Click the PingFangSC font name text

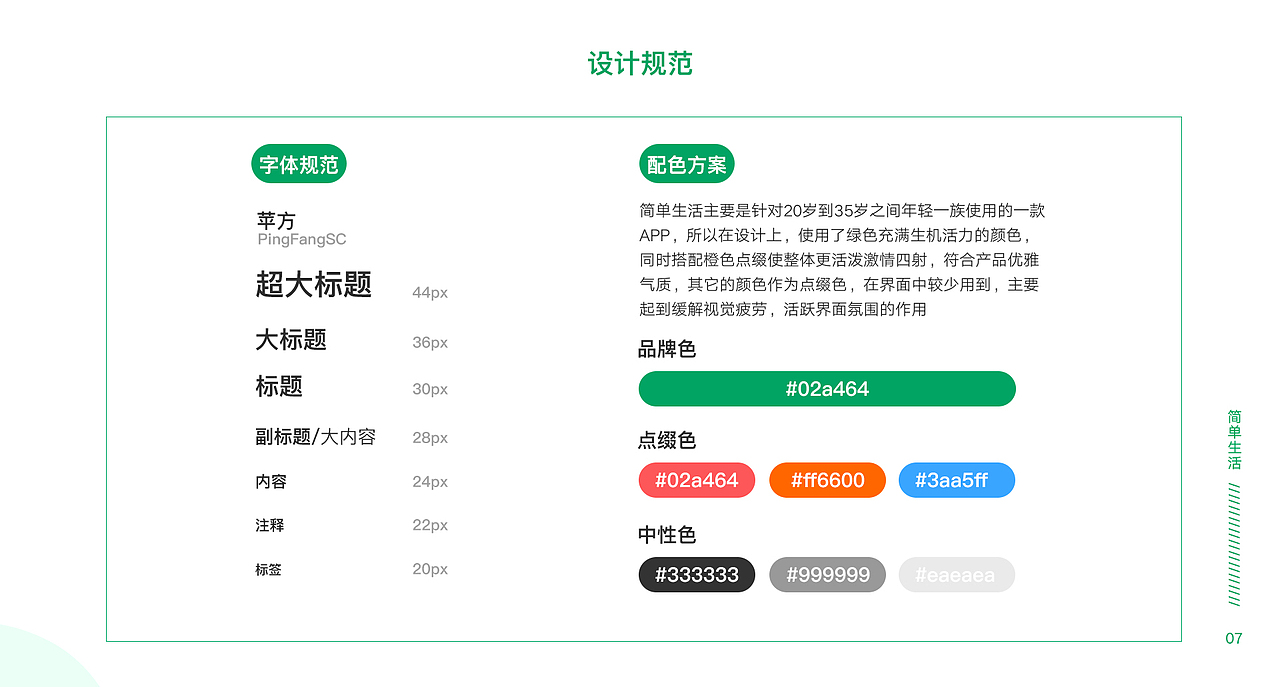[300, 239]
